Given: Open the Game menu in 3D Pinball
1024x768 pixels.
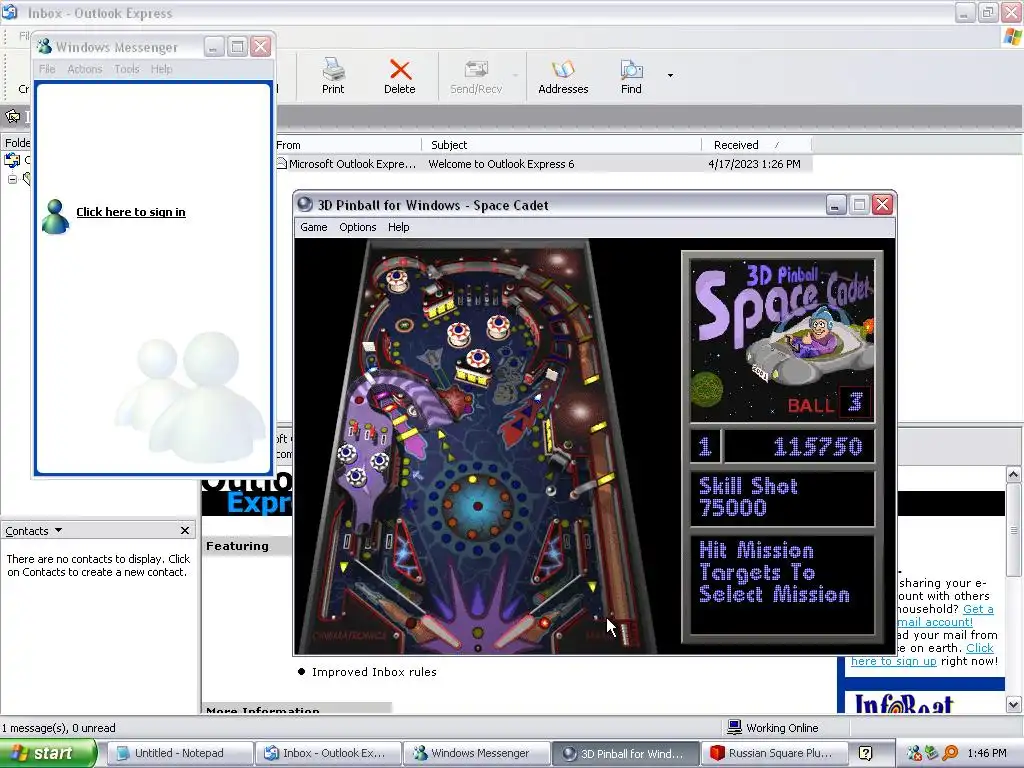Looking at the screenshot, I should point(313,227).
